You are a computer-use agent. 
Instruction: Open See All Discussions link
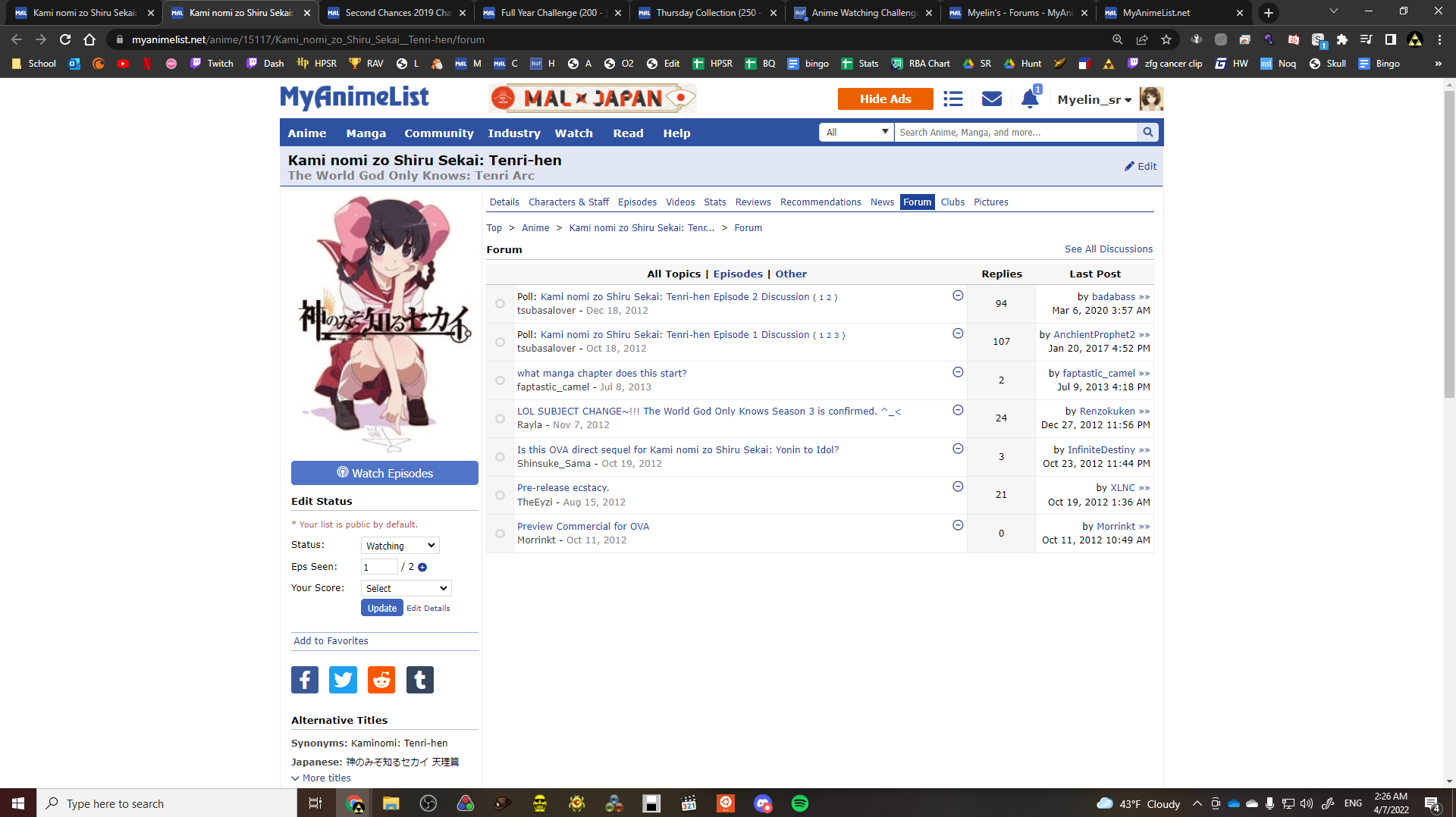(1109, 249)
